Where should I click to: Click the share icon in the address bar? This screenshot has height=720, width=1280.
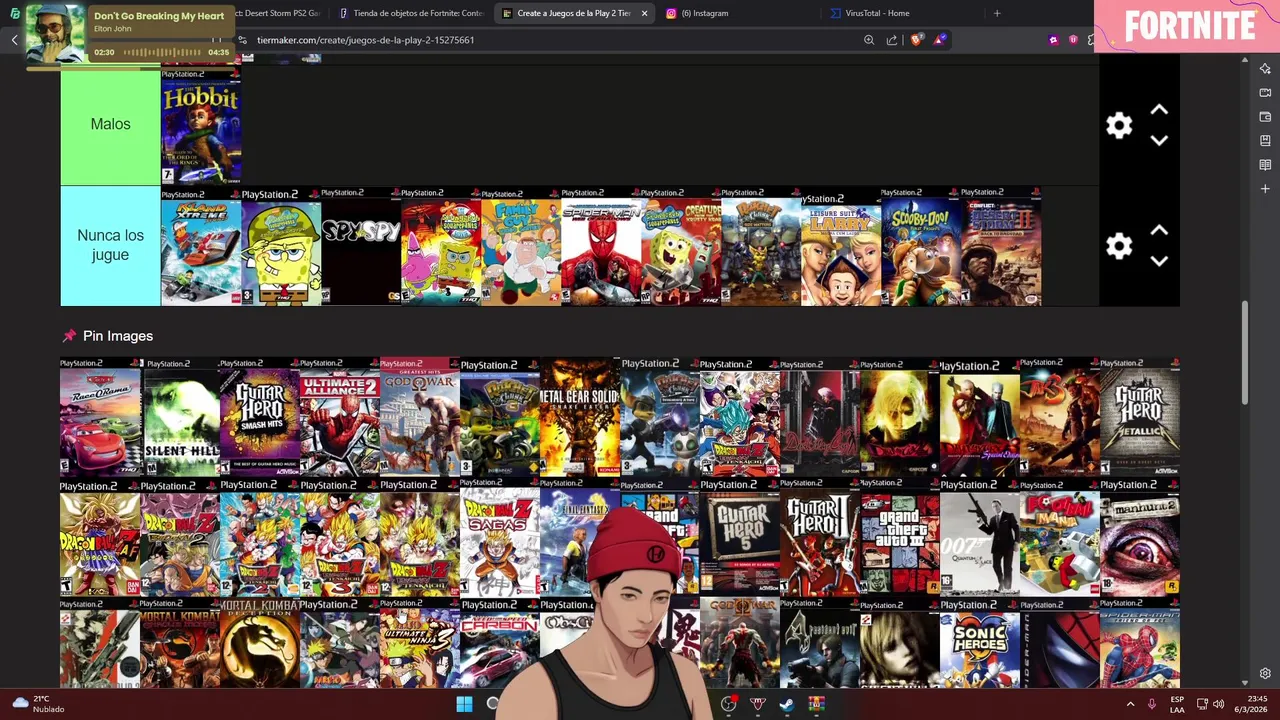coord(892,40)
